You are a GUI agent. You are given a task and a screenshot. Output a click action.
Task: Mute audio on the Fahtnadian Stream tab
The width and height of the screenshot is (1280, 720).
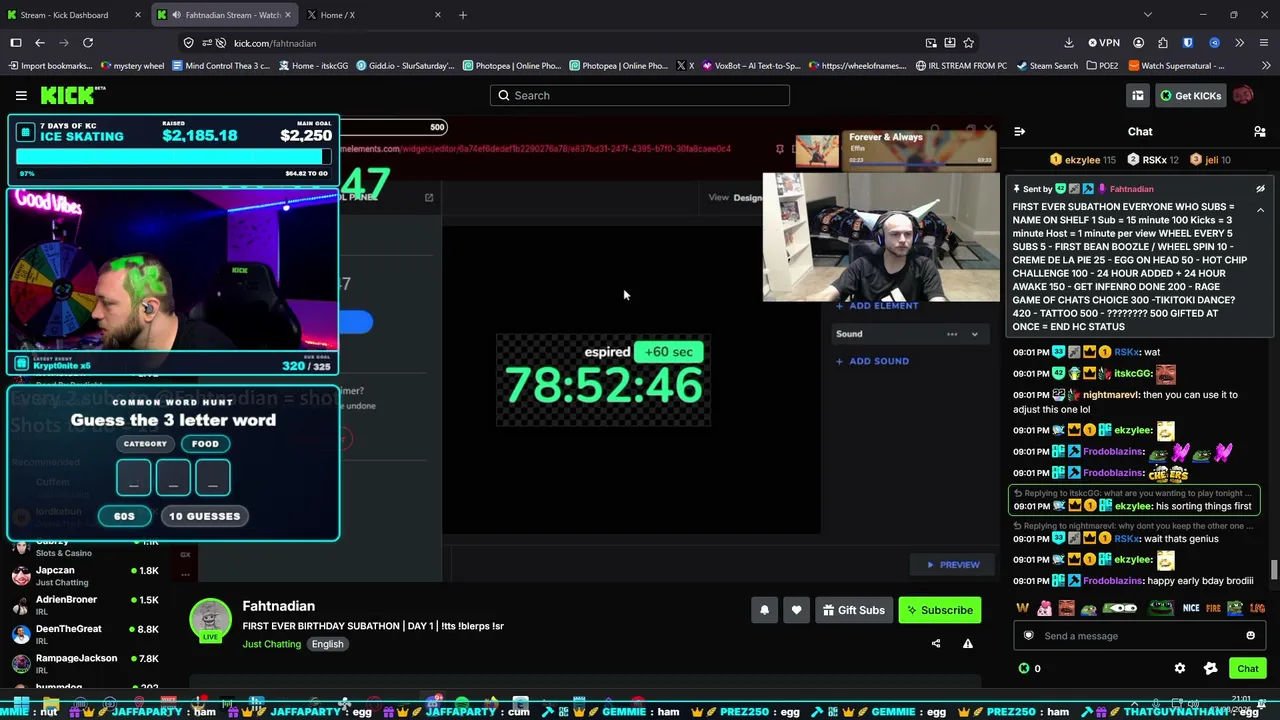pos(176,15)
